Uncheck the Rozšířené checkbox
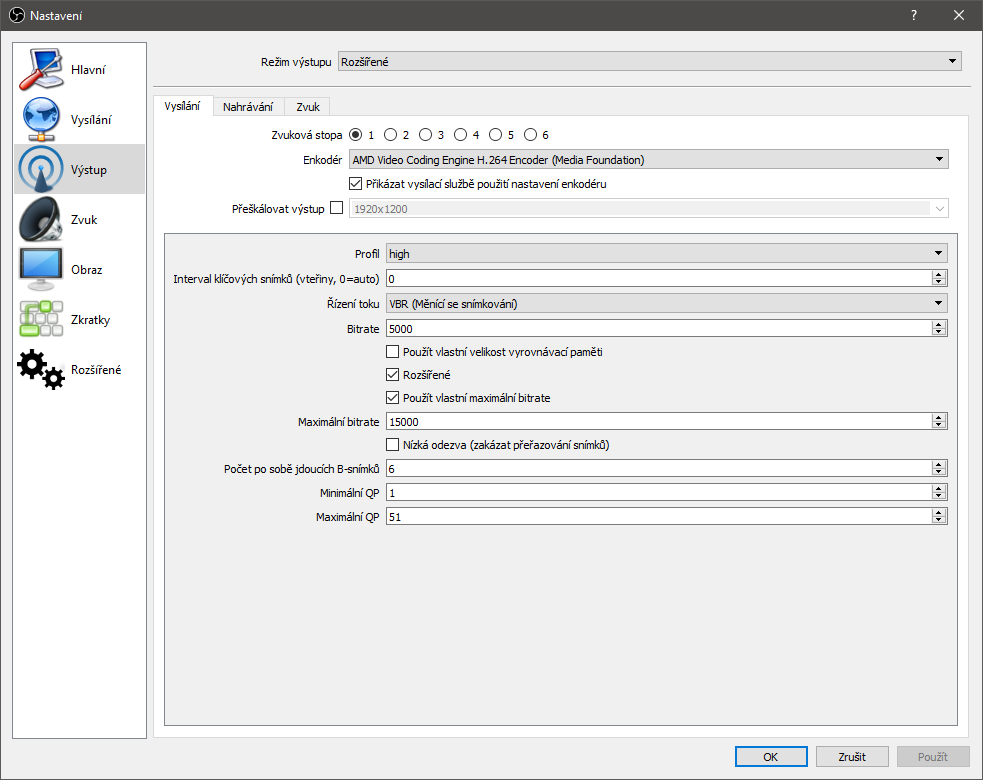This screenshot has height=780, width=983. (x=392, y=374)
